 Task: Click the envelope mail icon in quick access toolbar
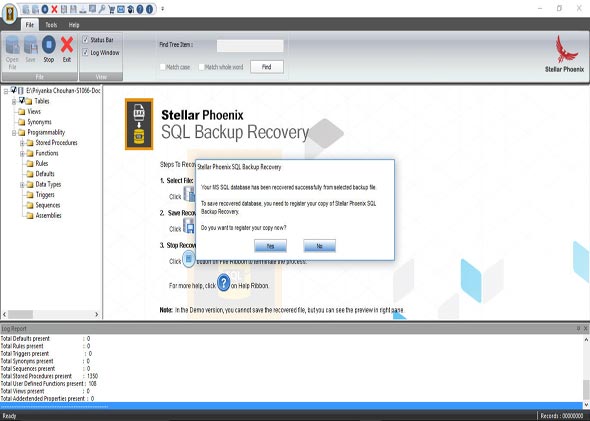(x=121, y=9)
